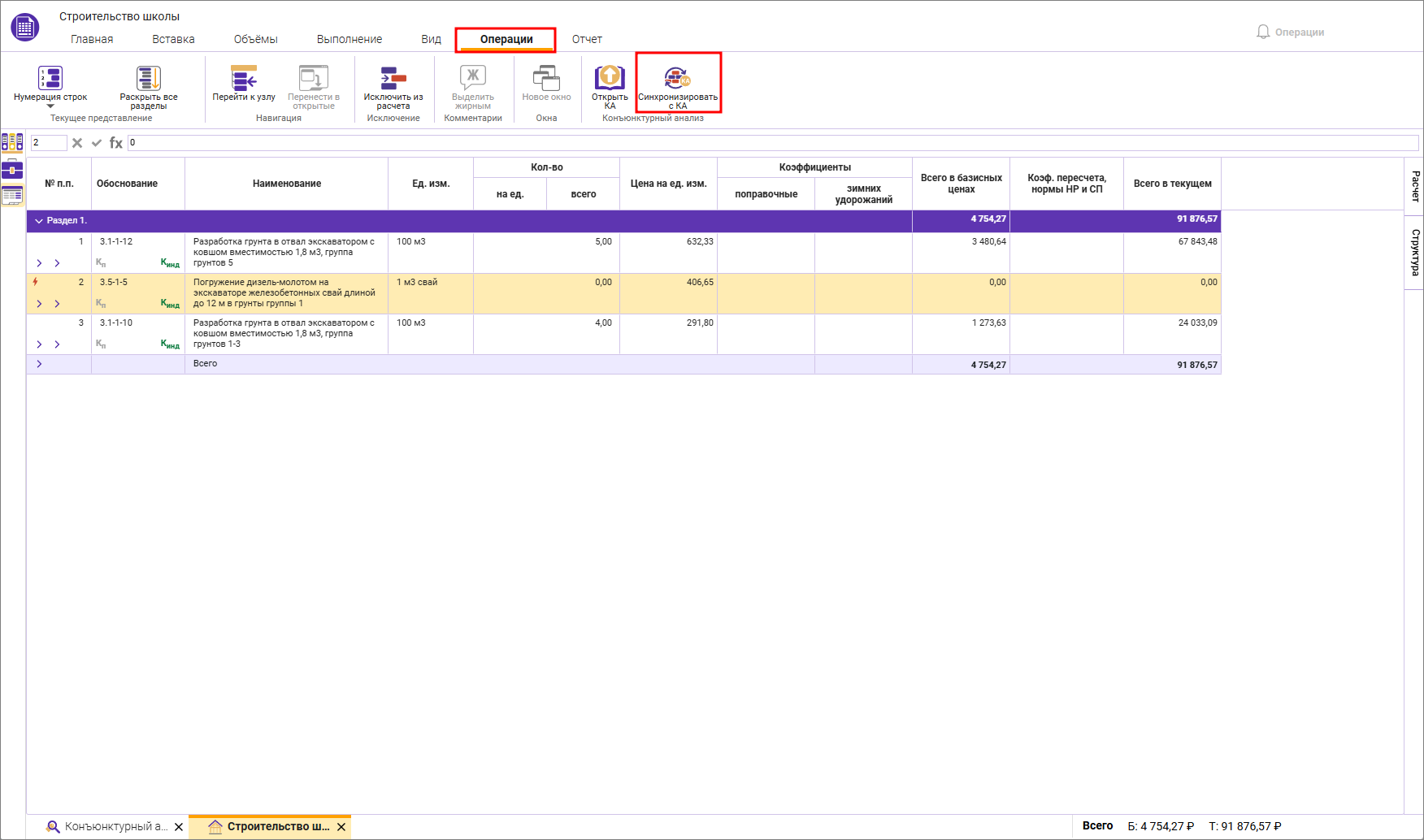
Task: Click Открыть КА icon
Action: tap(610, 78)
